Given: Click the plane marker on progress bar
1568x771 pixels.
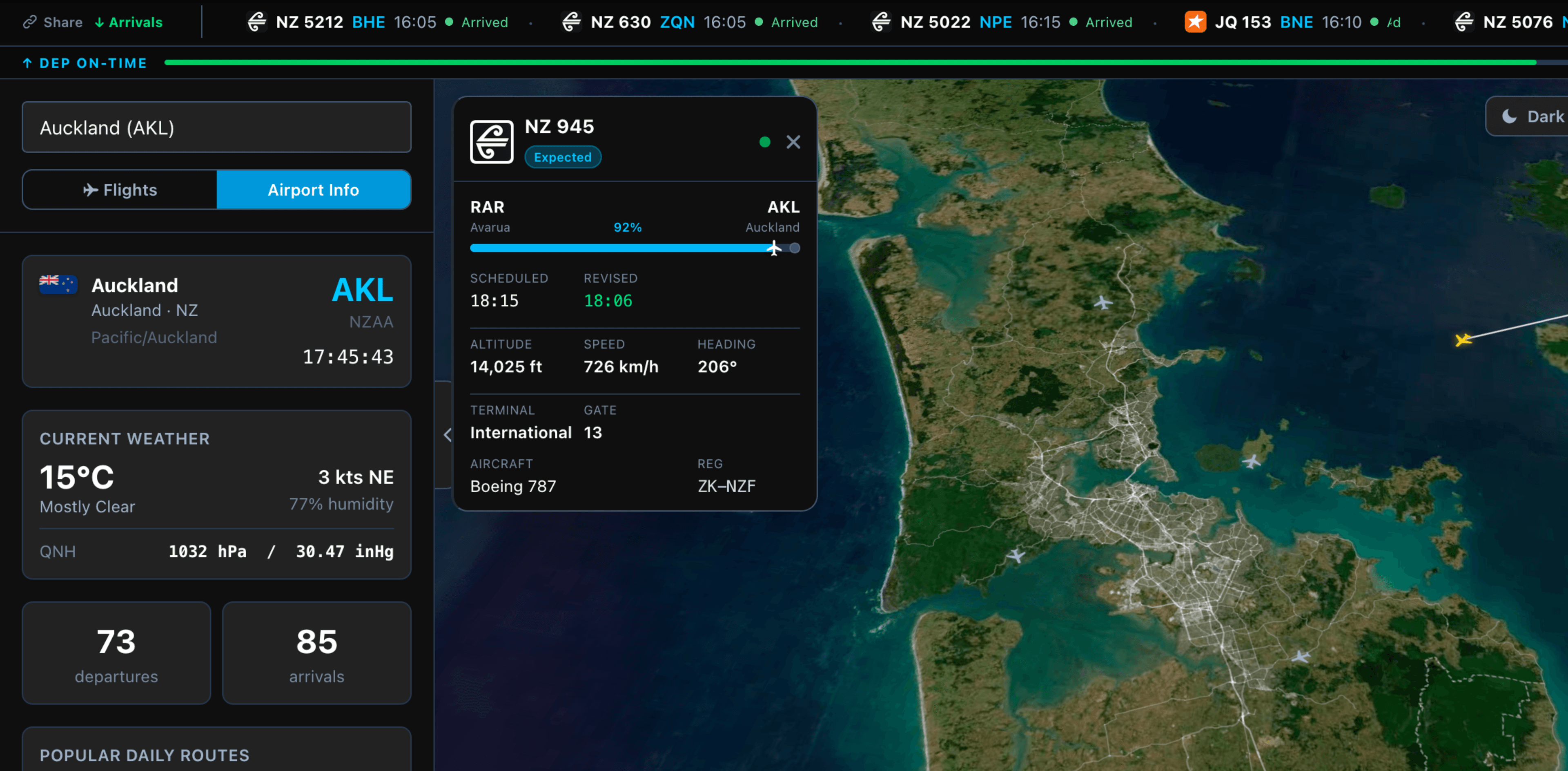Looking at the screenshot, I should 774,248.
